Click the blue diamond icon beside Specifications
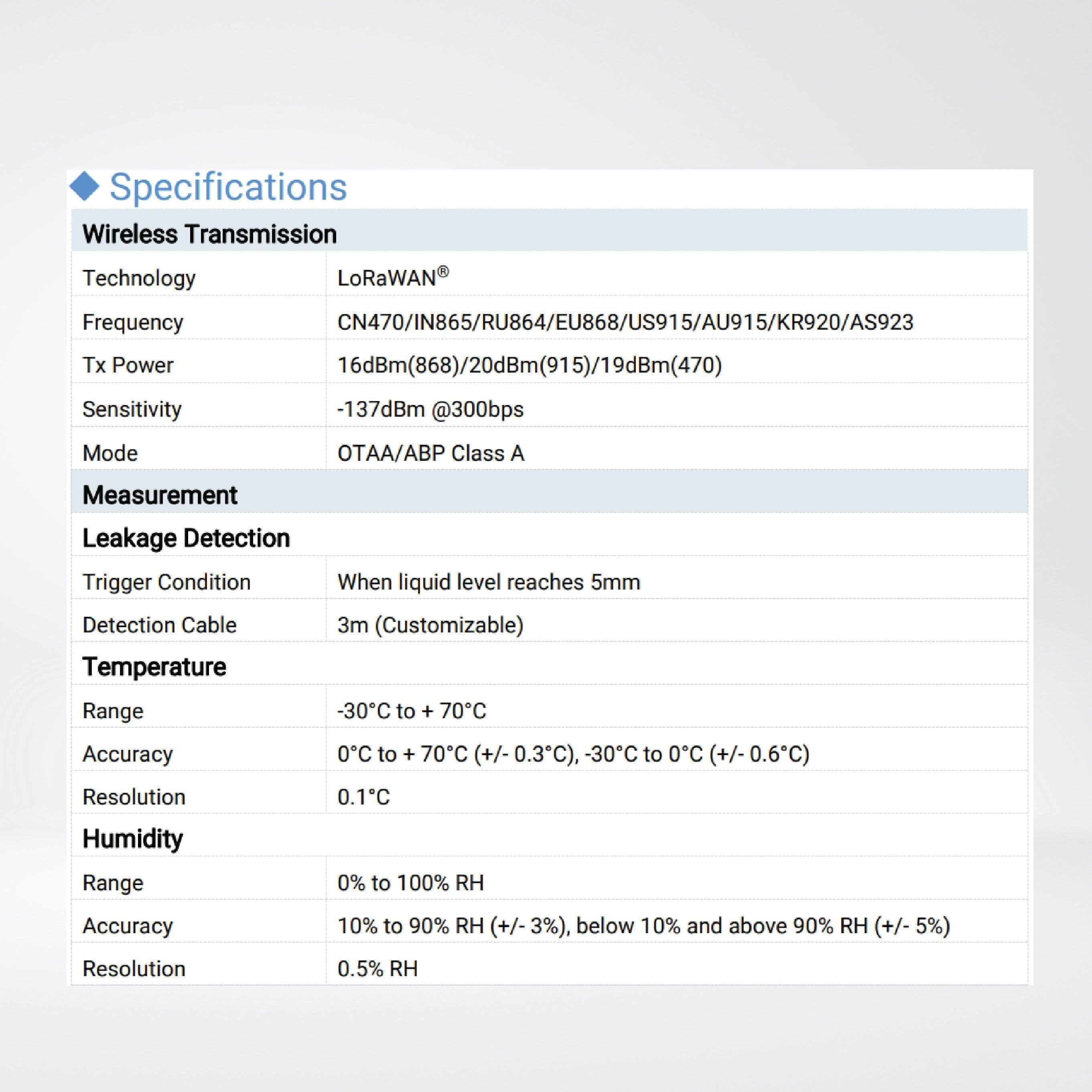This screenshot has height=1092, width=1092. click(85, 186)
